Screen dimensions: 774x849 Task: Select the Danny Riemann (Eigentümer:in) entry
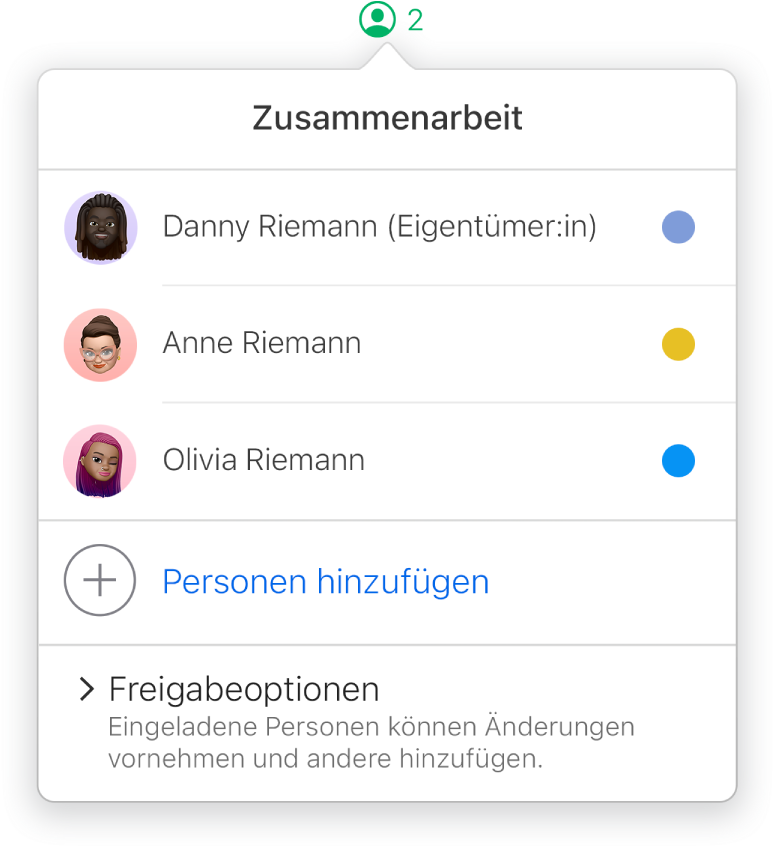[380, 227]
